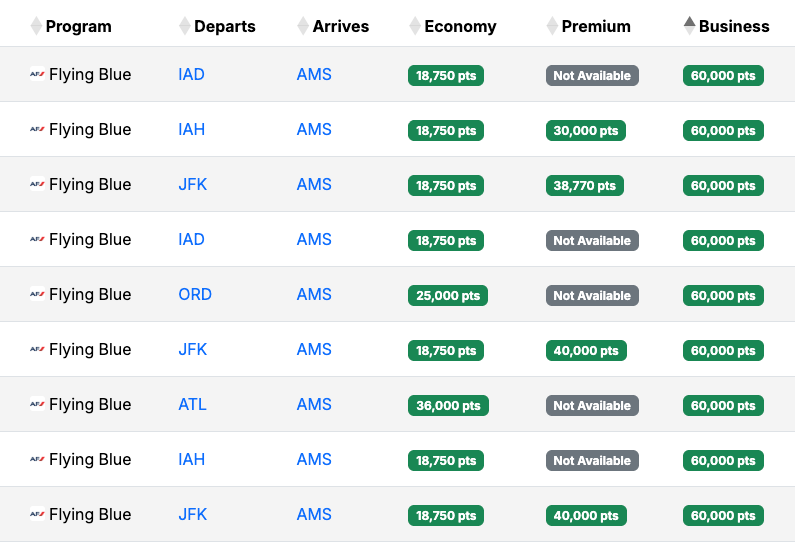Select the 25,000 pts Economy badge
The height and width of the screenshot is (554, 795).
tap(446, 296)
